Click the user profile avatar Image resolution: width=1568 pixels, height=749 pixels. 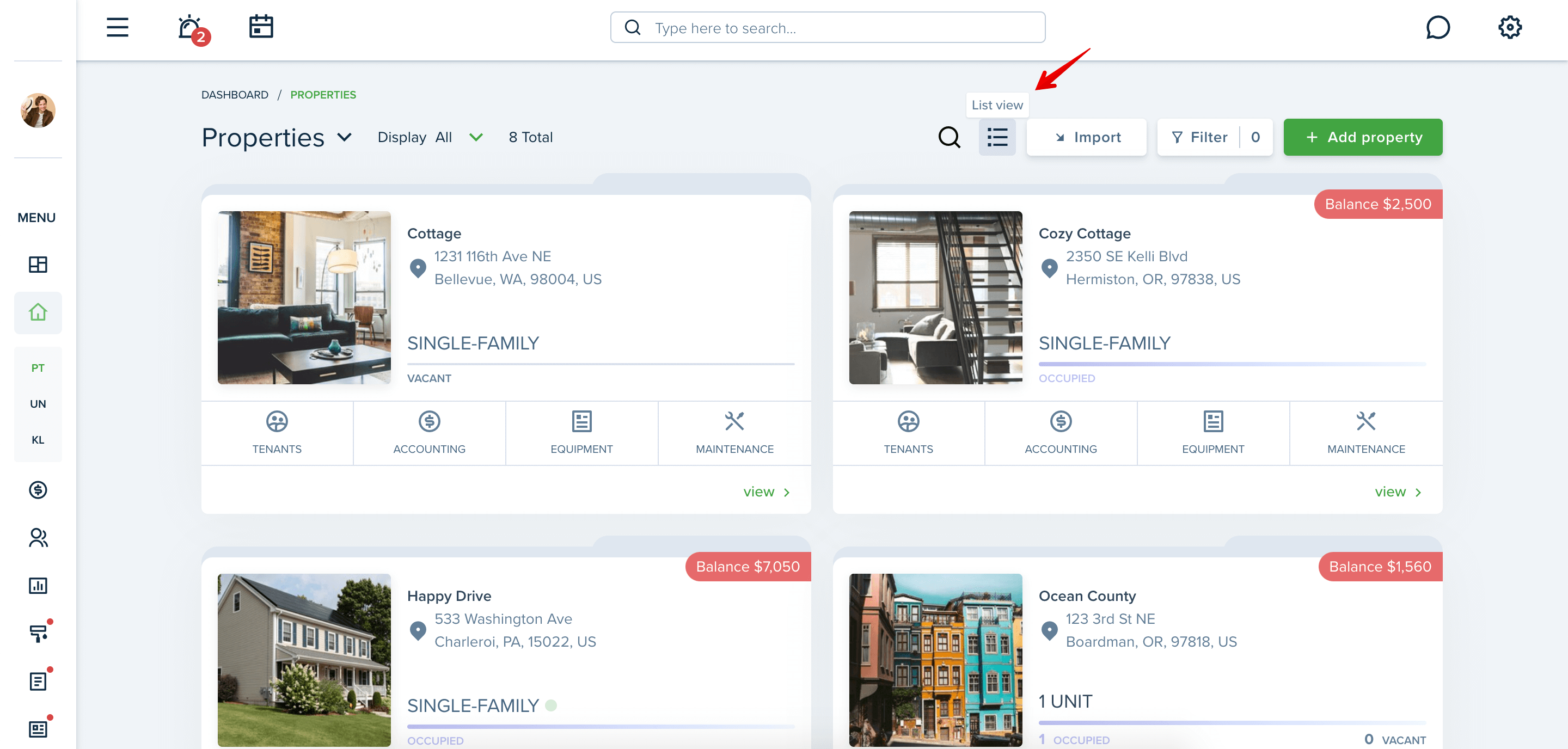click(38, 110)
